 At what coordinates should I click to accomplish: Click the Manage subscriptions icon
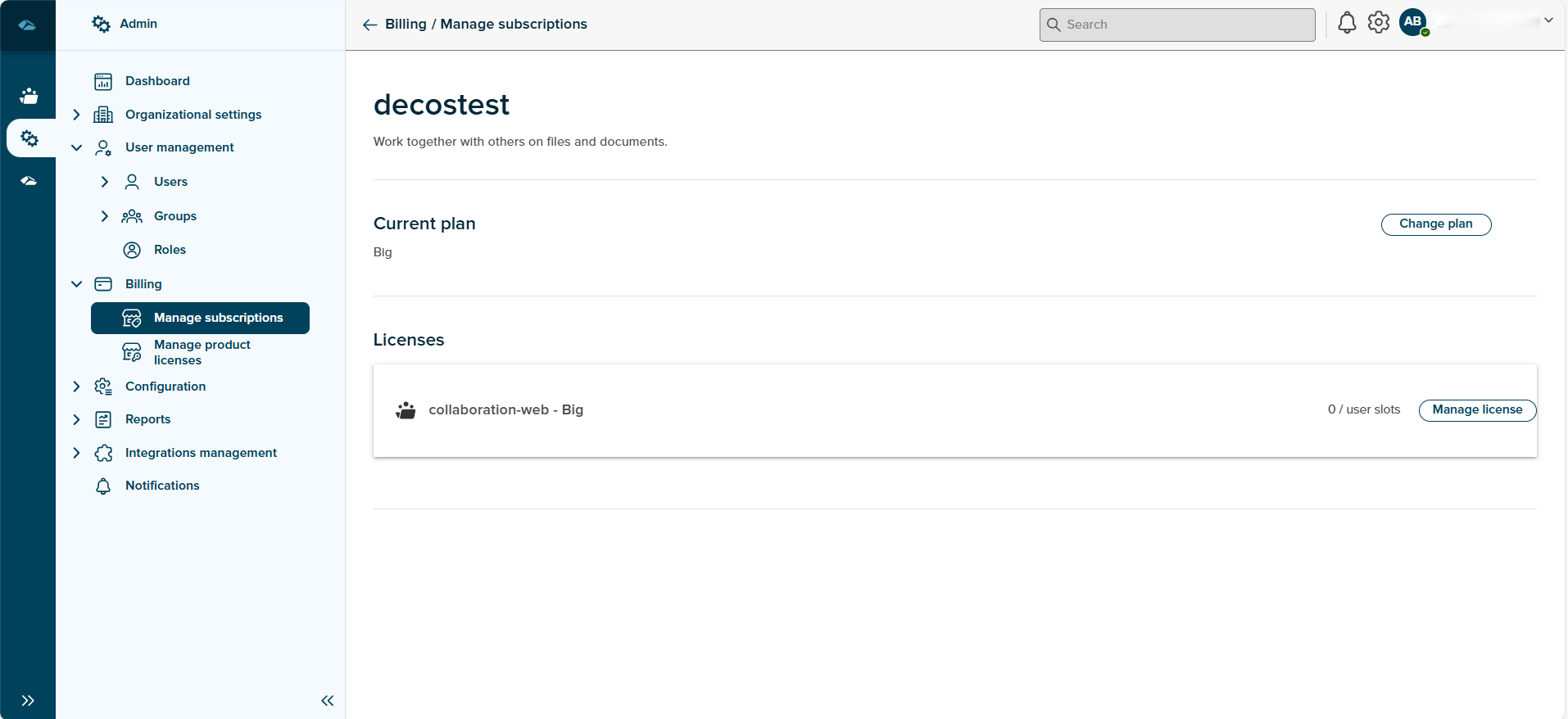click(x=132, y=318)
